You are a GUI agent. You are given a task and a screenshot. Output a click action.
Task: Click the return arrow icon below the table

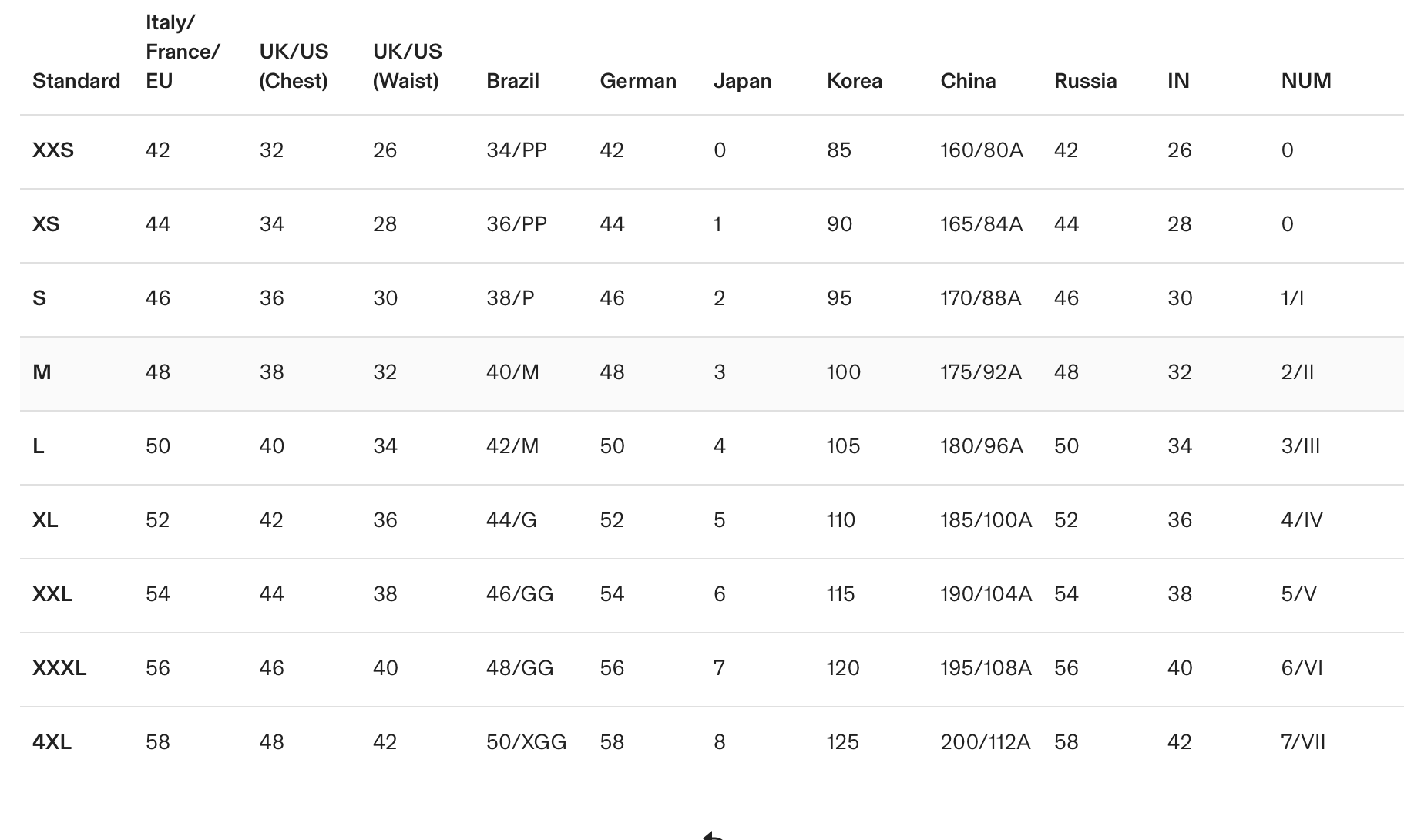pos(713,835)
